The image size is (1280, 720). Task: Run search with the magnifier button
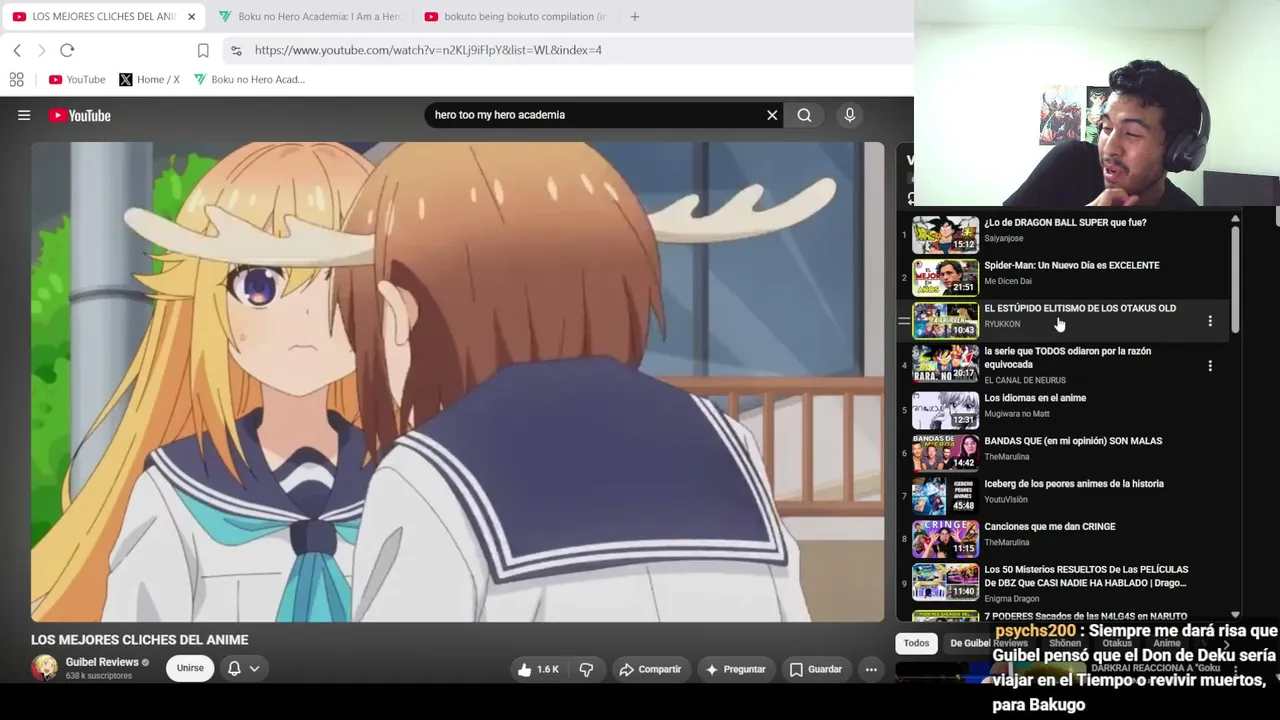[x=804, y=115]
